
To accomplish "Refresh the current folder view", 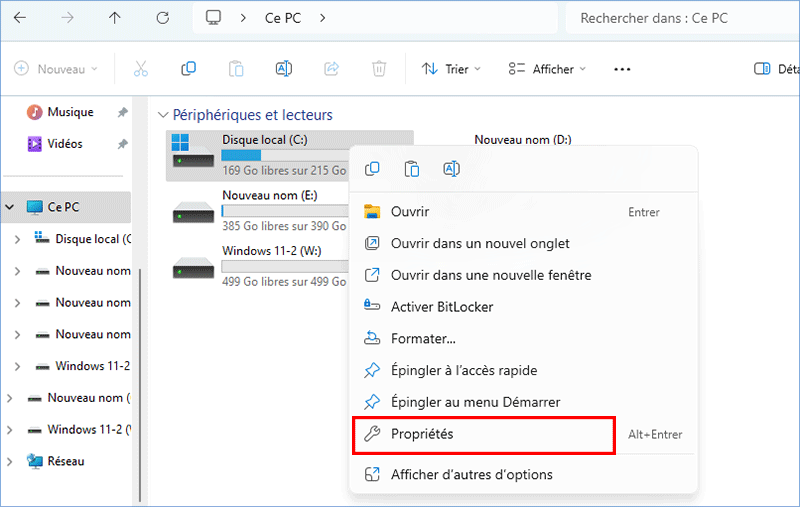I will tap(162, 18).
